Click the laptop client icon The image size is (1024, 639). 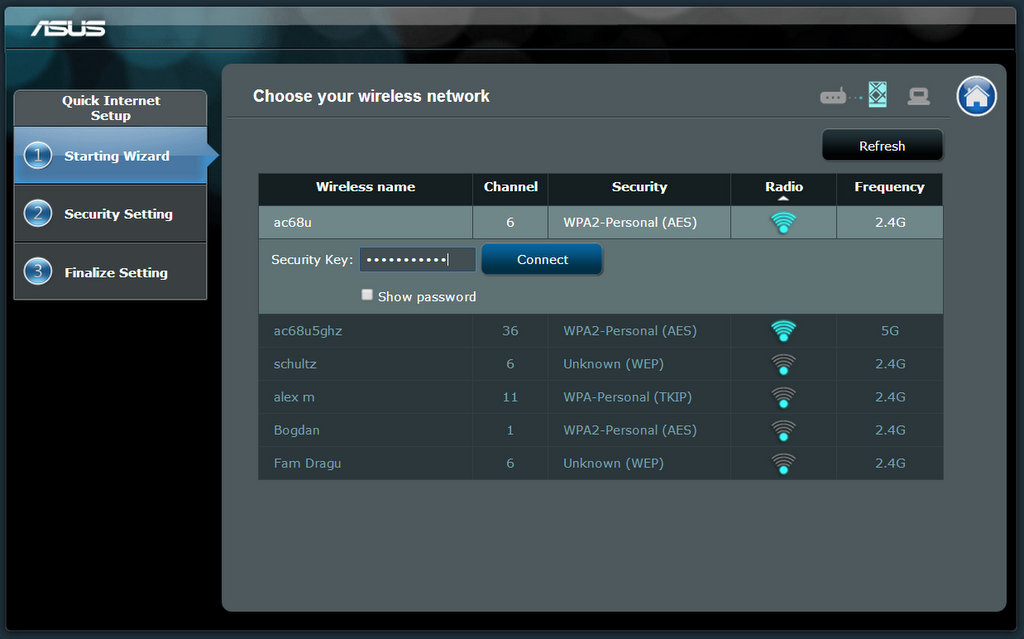(x=918, y=96)
